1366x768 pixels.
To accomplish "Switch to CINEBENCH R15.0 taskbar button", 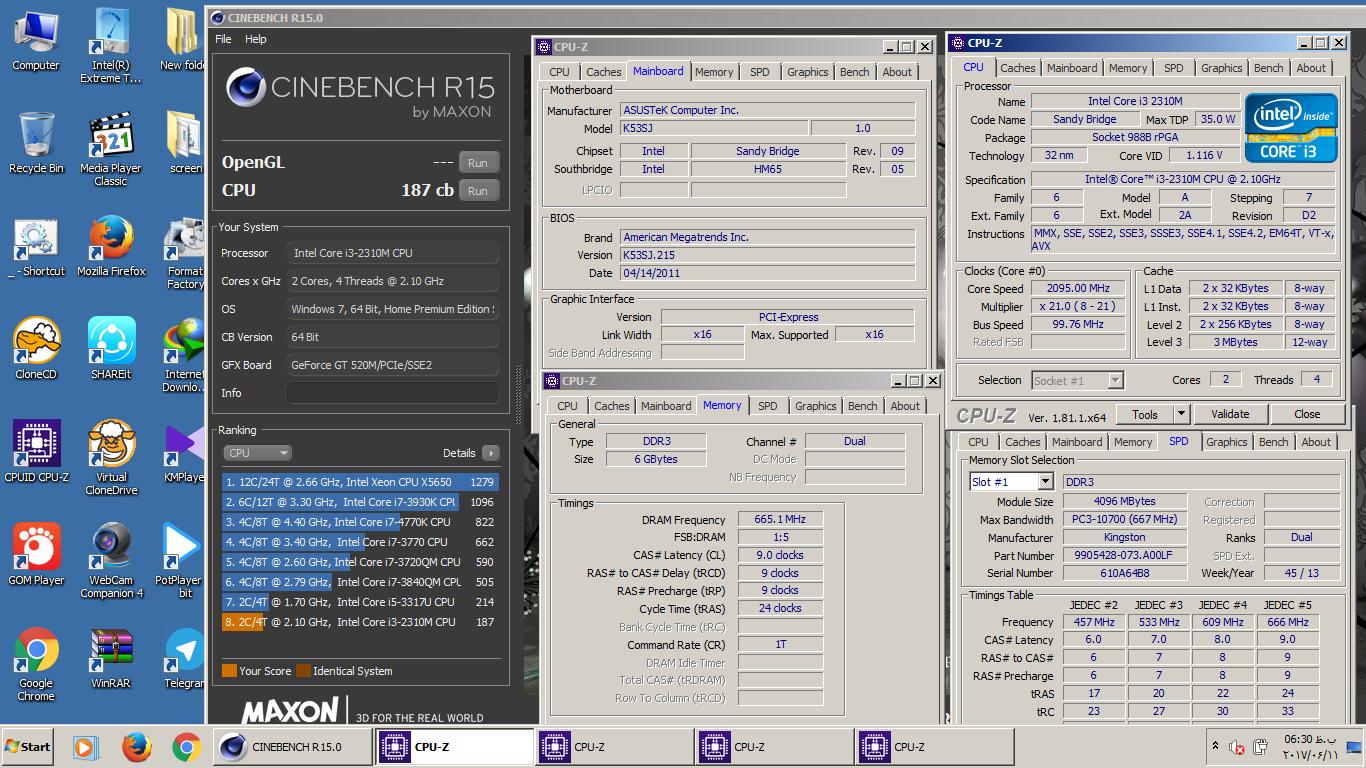I will (294, 747).
